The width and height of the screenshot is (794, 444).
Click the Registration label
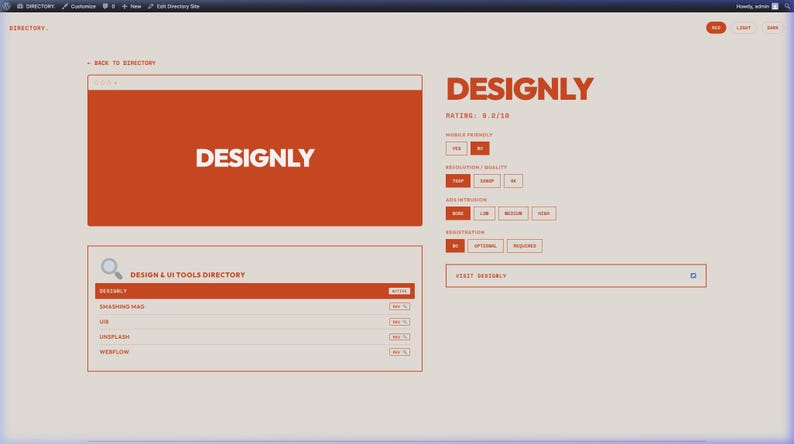tap(465, 232)
